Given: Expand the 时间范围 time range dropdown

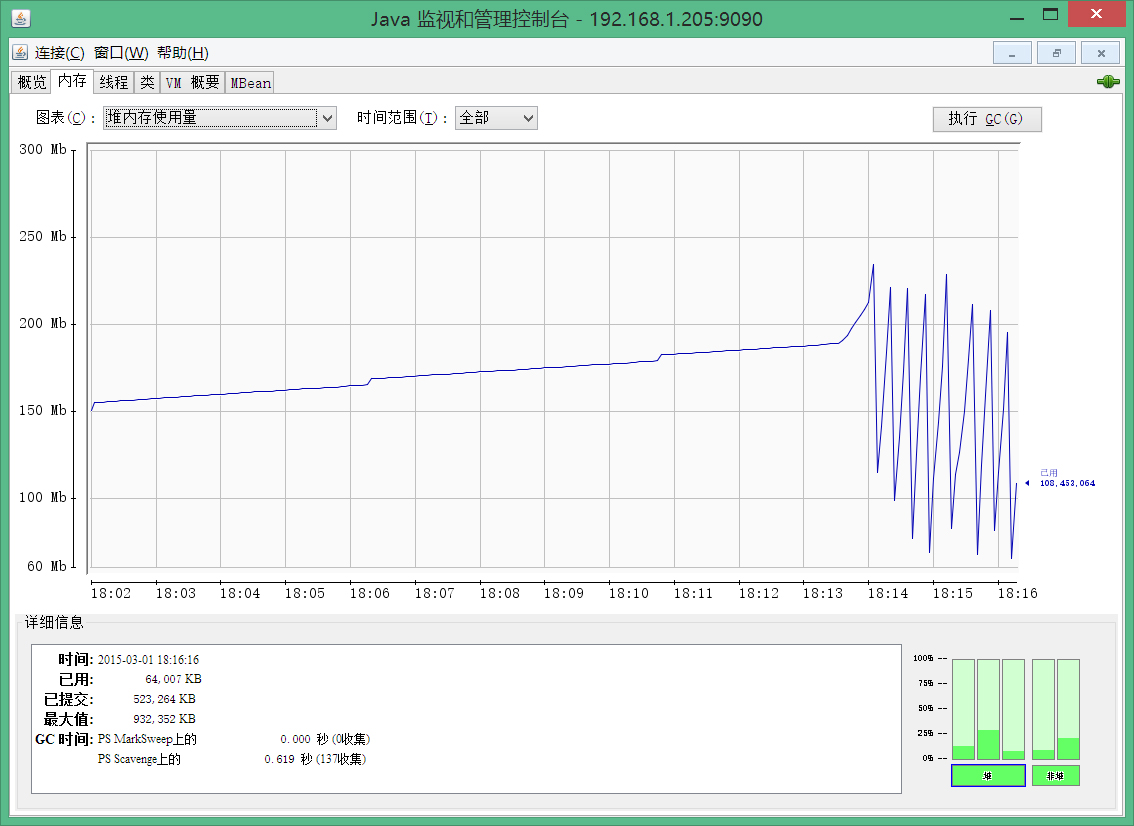Looking at the screenshot, I should tap(496, 118).
